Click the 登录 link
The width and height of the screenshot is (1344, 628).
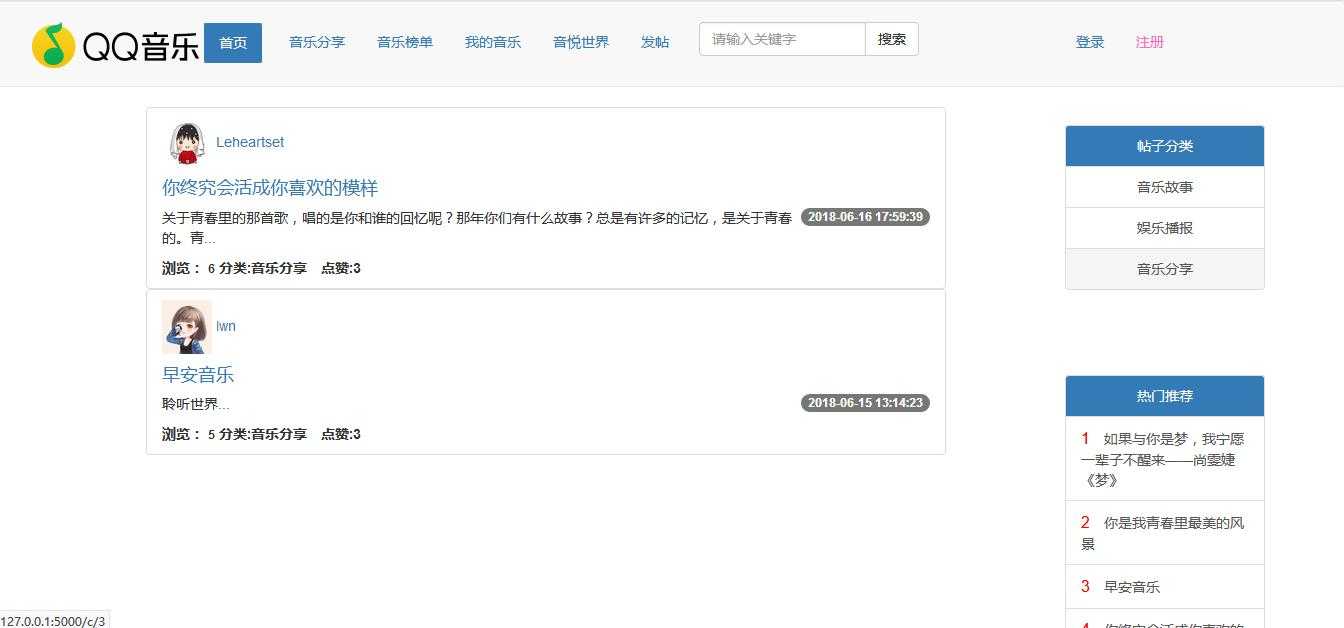click(1090, 42)
